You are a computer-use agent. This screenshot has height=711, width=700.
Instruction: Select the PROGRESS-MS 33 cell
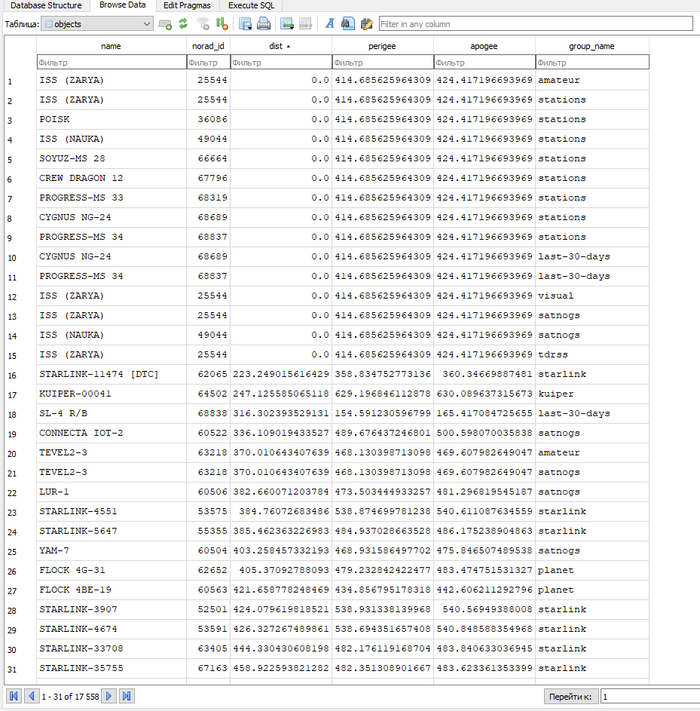pos(112,198)
